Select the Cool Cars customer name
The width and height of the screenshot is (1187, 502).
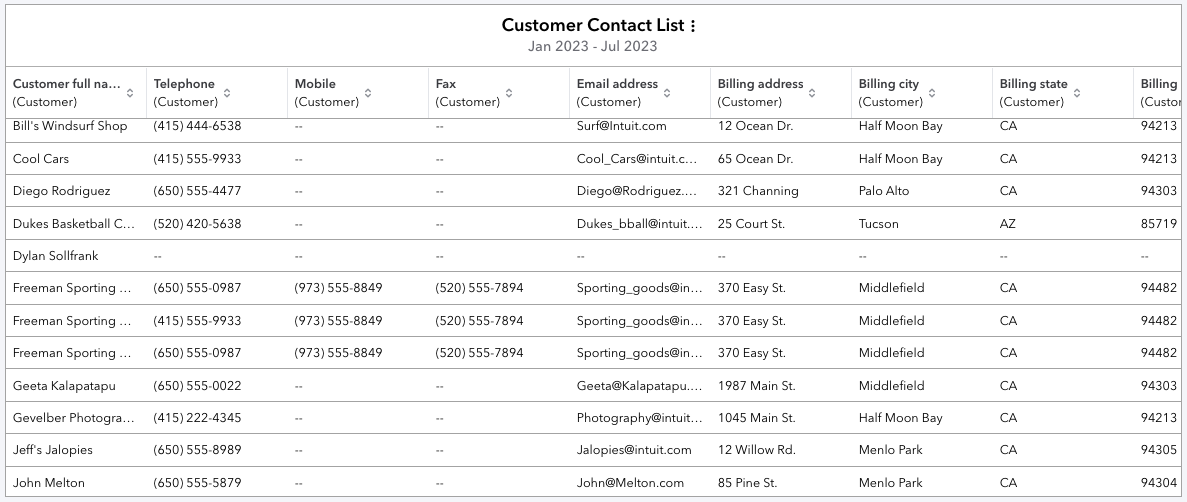(41, 159)
